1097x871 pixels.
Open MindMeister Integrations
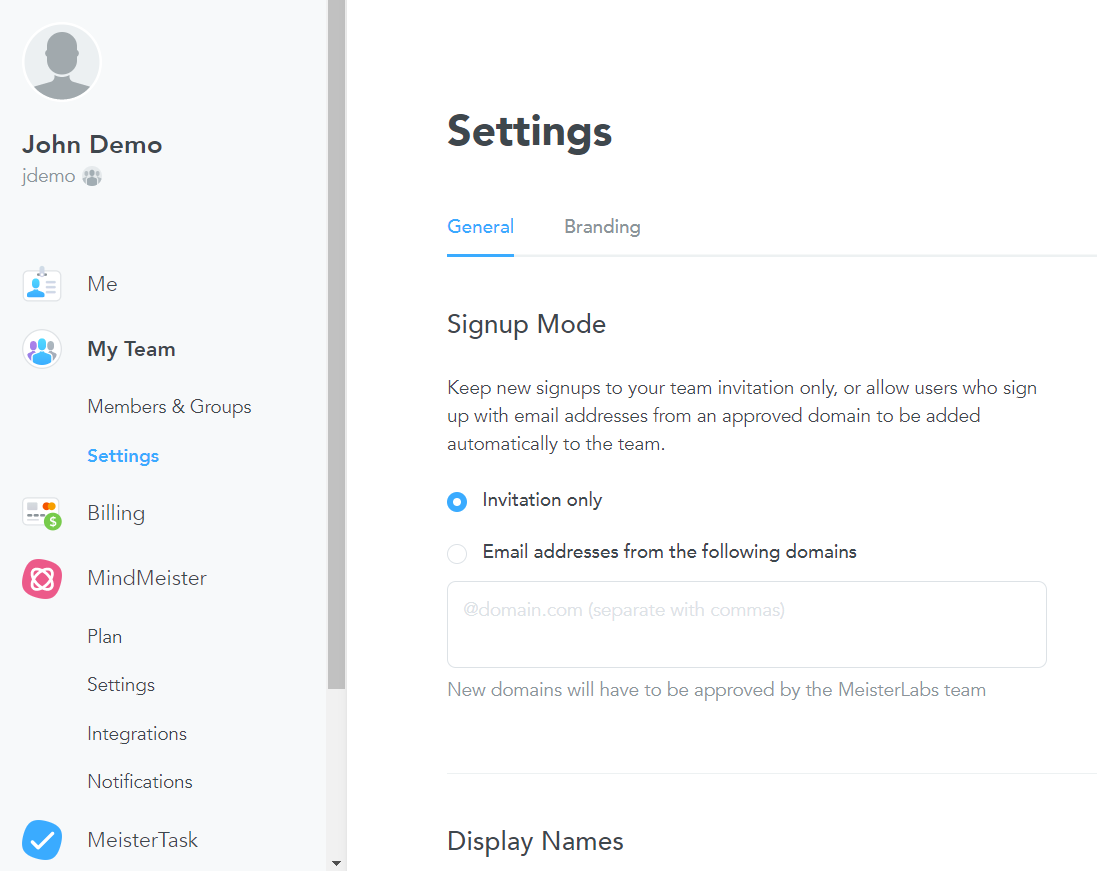coord(137,733)
